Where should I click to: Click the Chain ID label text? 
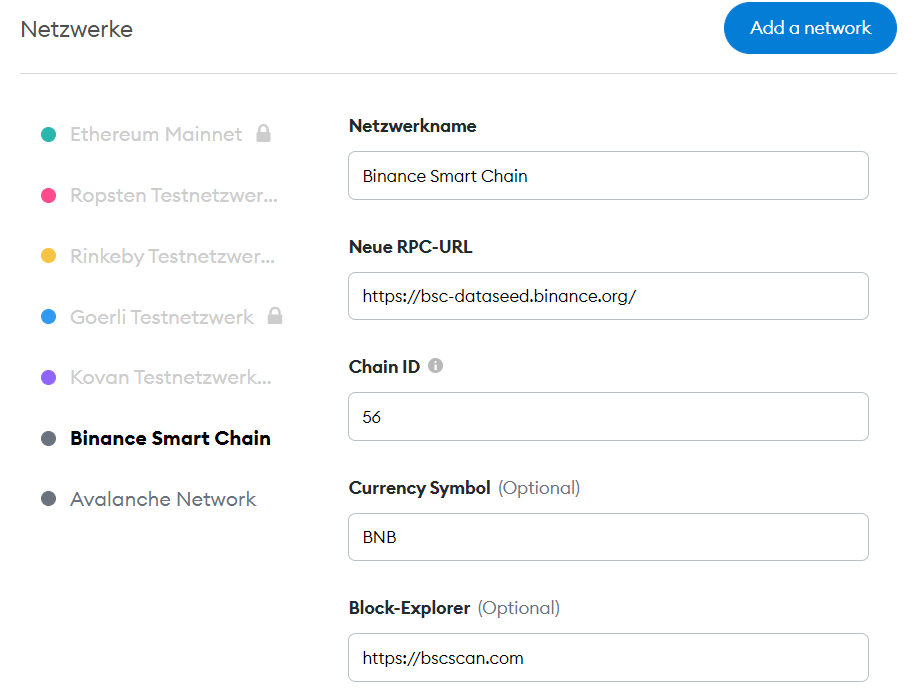pyautogui.click(x=384, y=367)
